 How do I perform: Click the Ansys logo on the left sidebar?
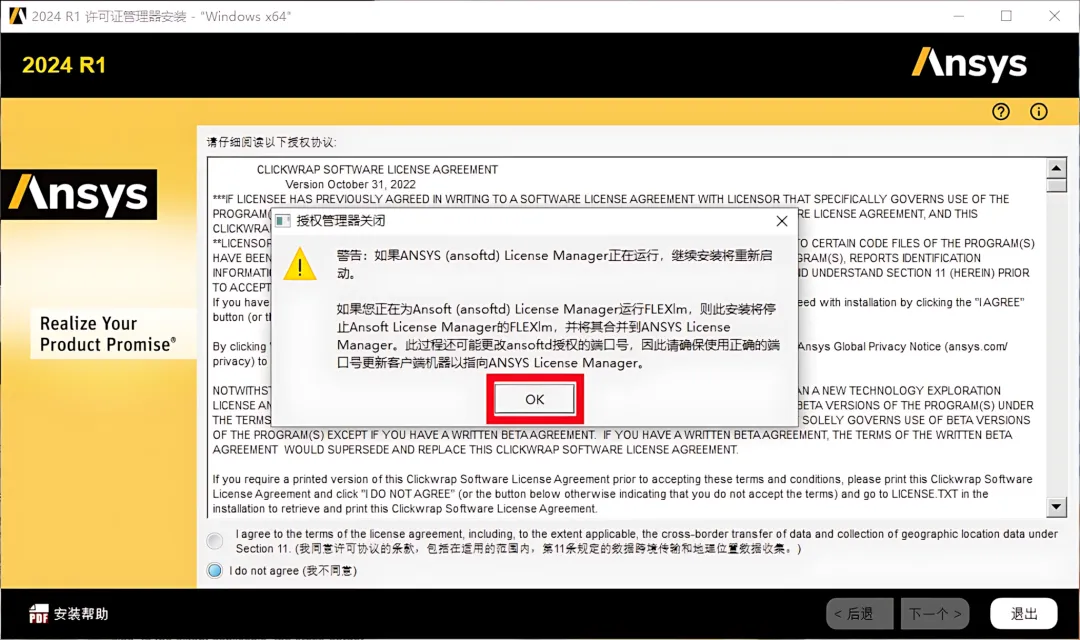click(x=79, y=194)
